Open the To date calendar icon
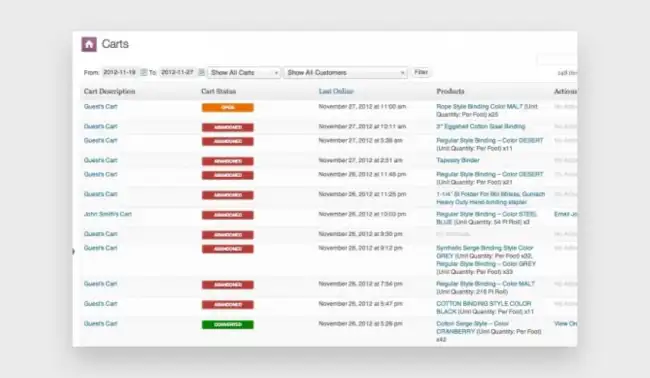The width and height of the screenshot is (650, 378). [x=201, y=73]
